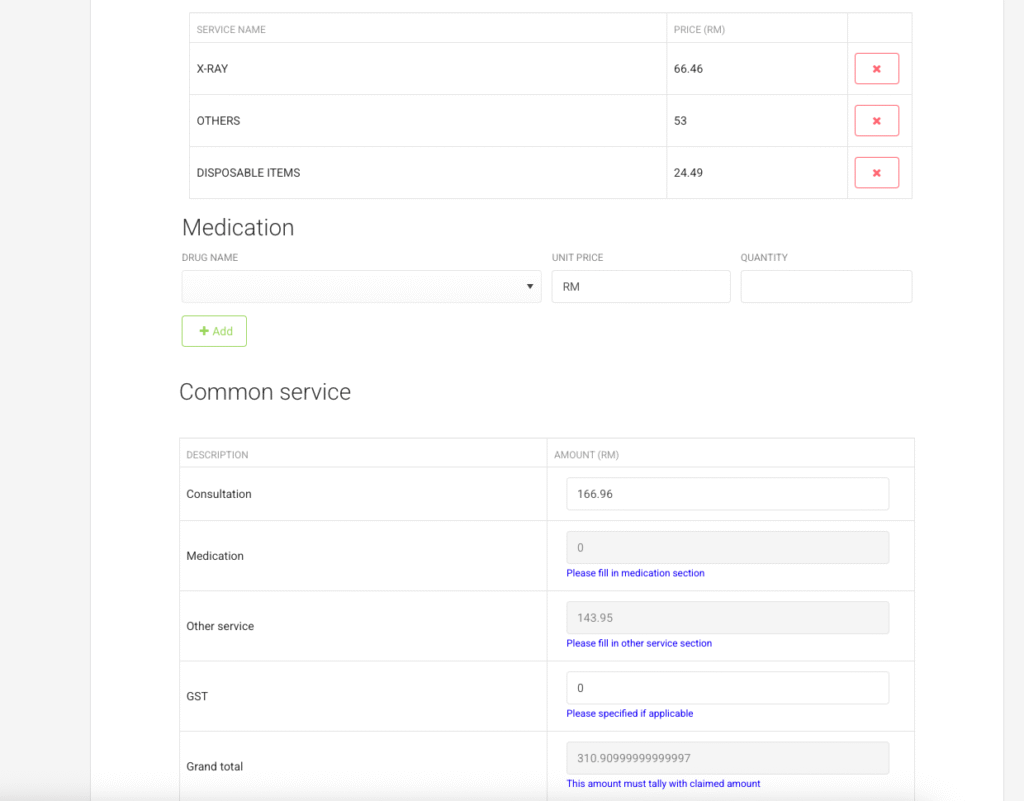Click the AMOUNT (RM) column header
1024x801 pixels.
tap(587, 455)
